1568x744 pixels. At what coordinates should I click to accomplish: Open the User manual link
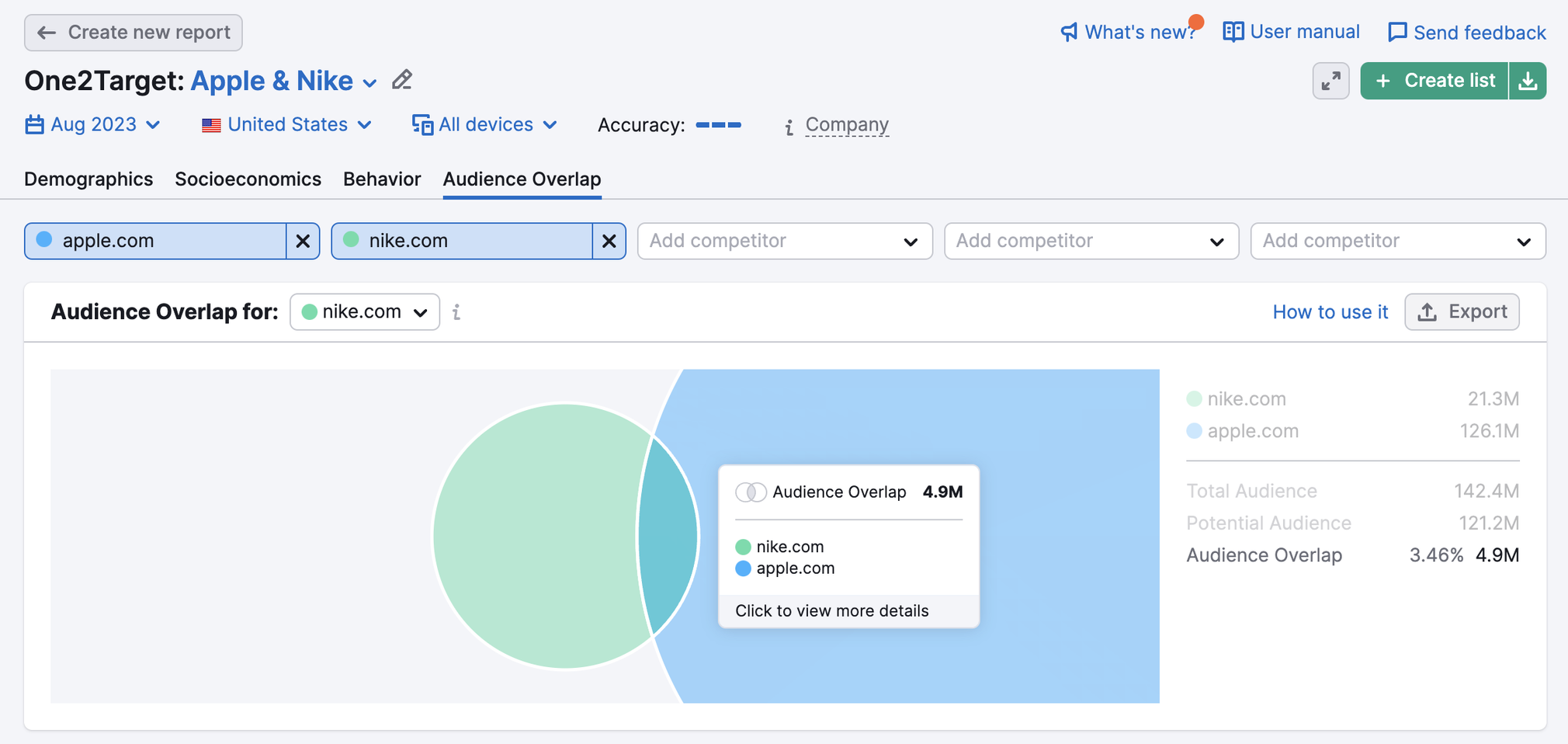pyautogui.click(x=1292, y=32)
